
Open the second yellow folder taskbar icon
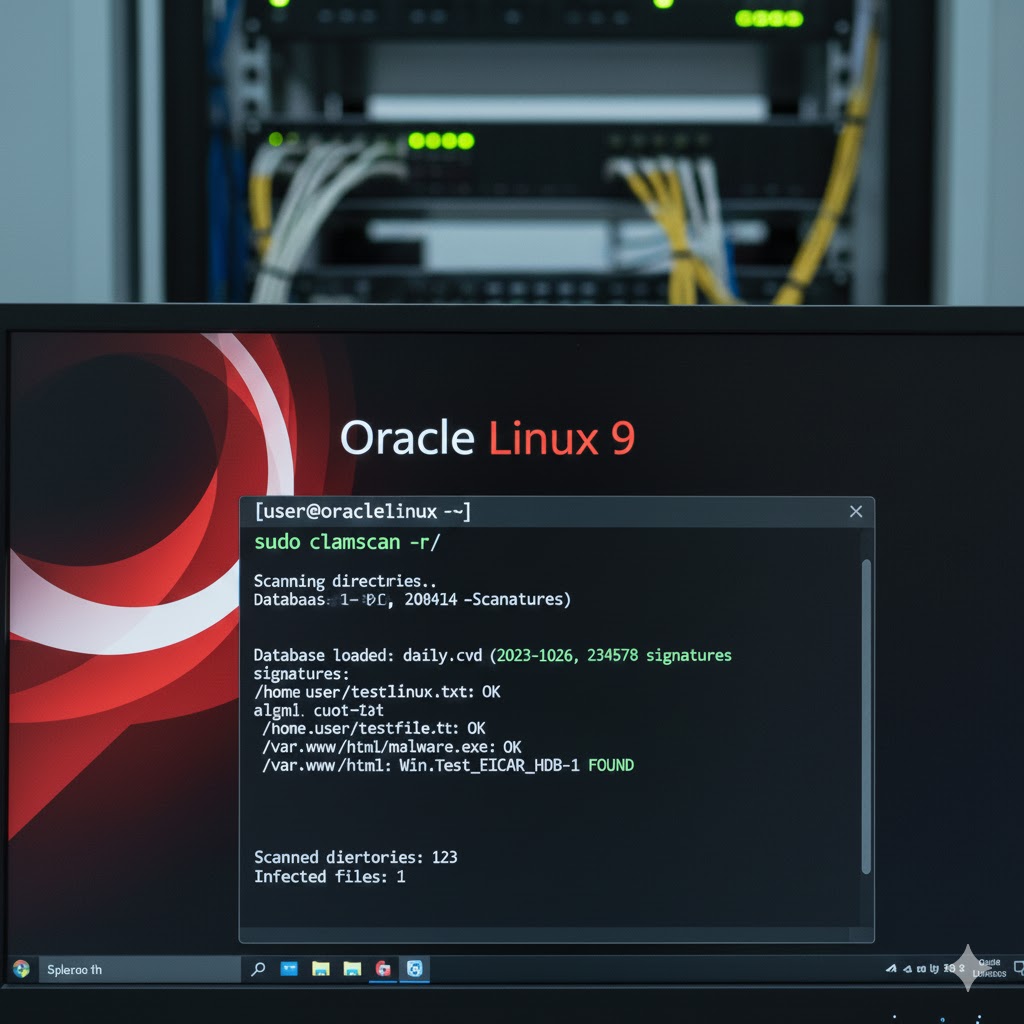tap(352, 969)
